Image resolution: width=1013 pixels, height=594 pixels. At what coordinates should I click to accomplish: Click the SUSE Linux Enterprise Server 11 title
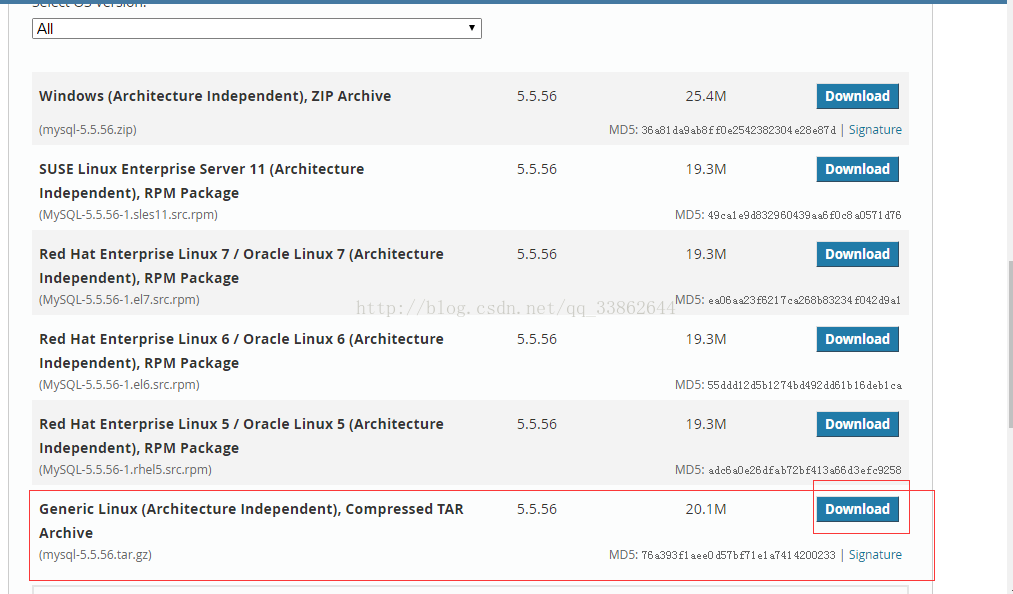tap(202, 181)
